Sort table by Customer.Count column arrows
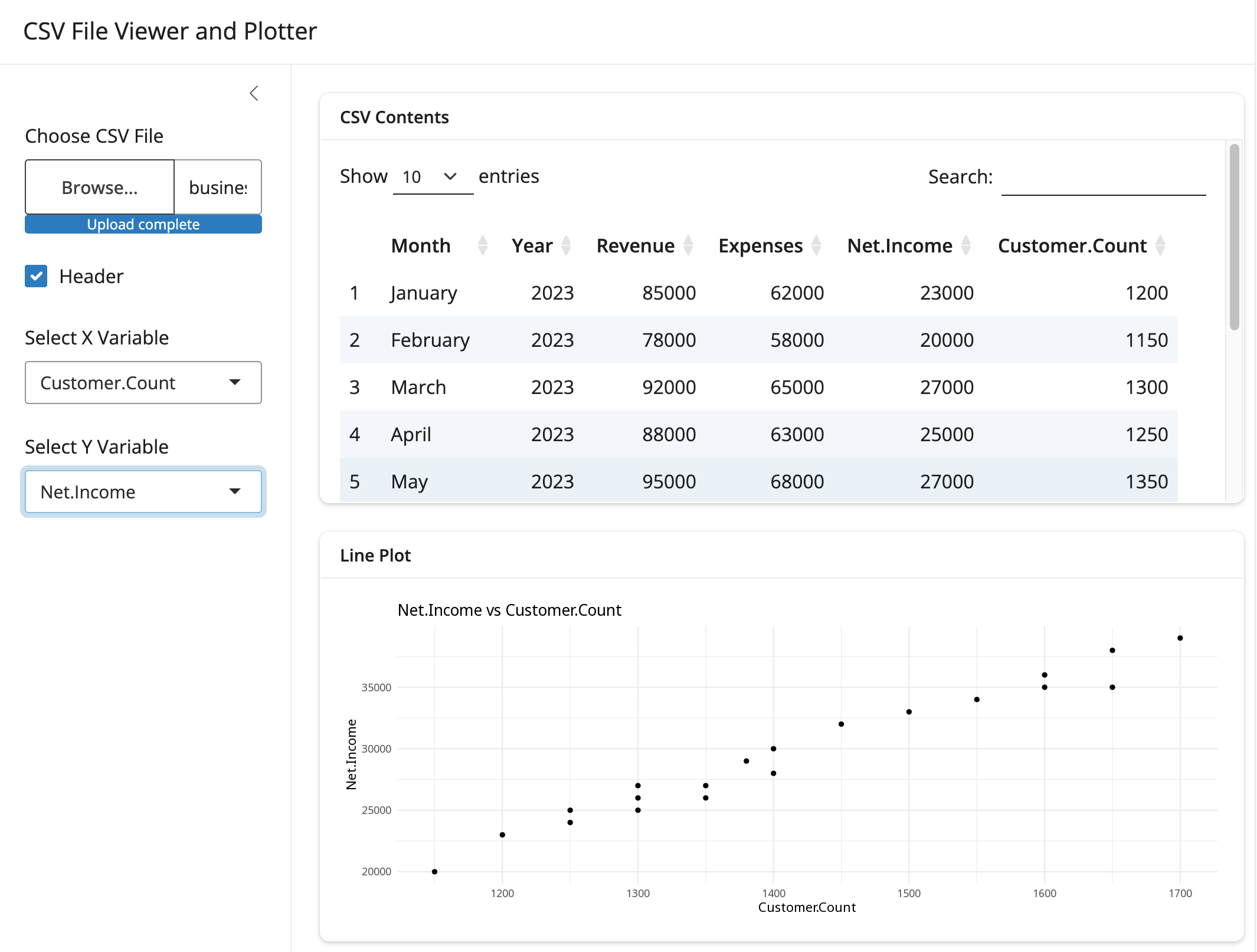Viewport: 1257px width, 952px height. point(1160,245)
